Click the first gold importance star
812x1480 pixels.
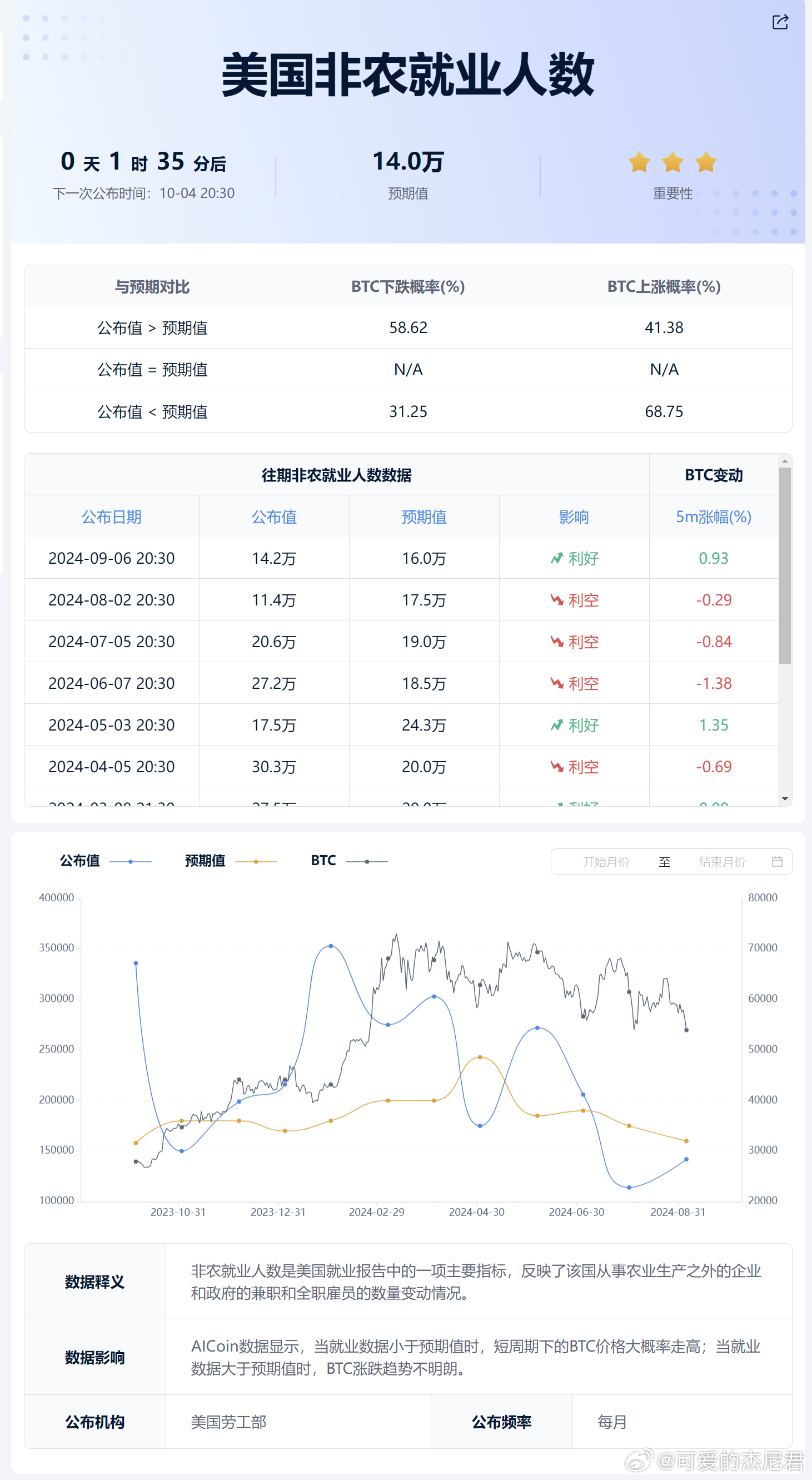[639, 162]
